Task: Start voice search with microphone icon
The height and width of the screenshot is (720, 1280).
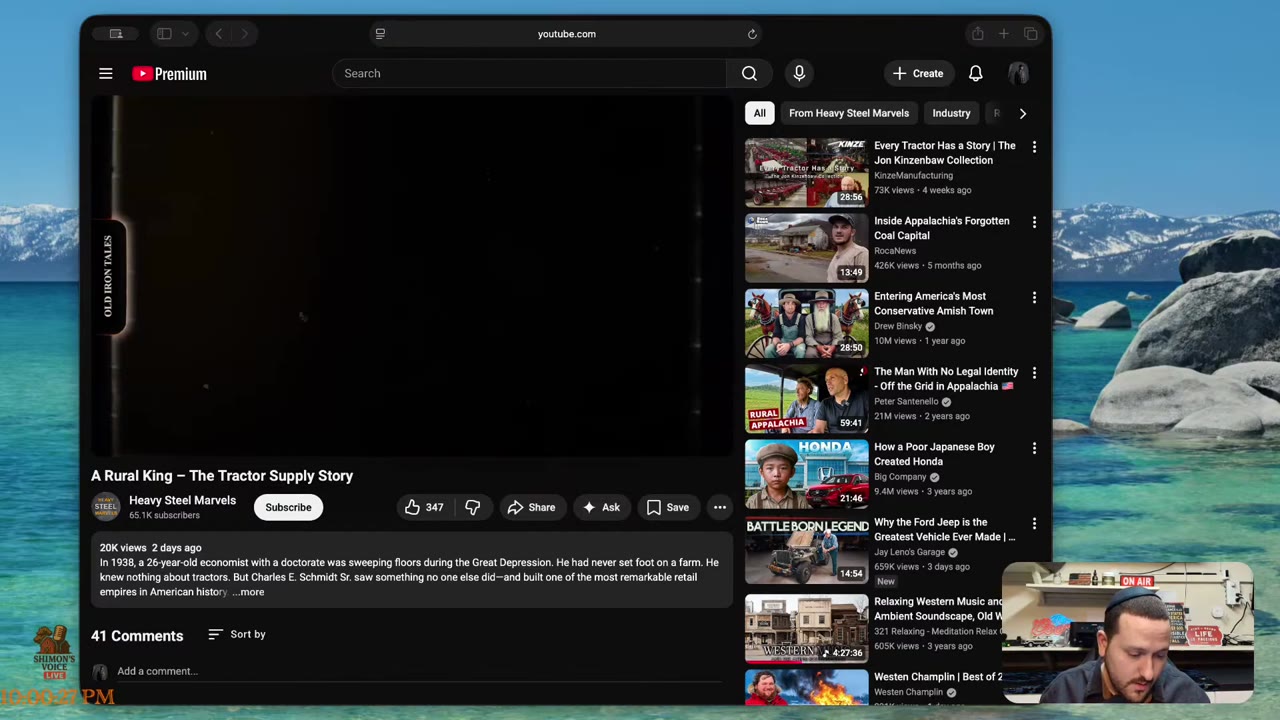Action: pos(799,73)
